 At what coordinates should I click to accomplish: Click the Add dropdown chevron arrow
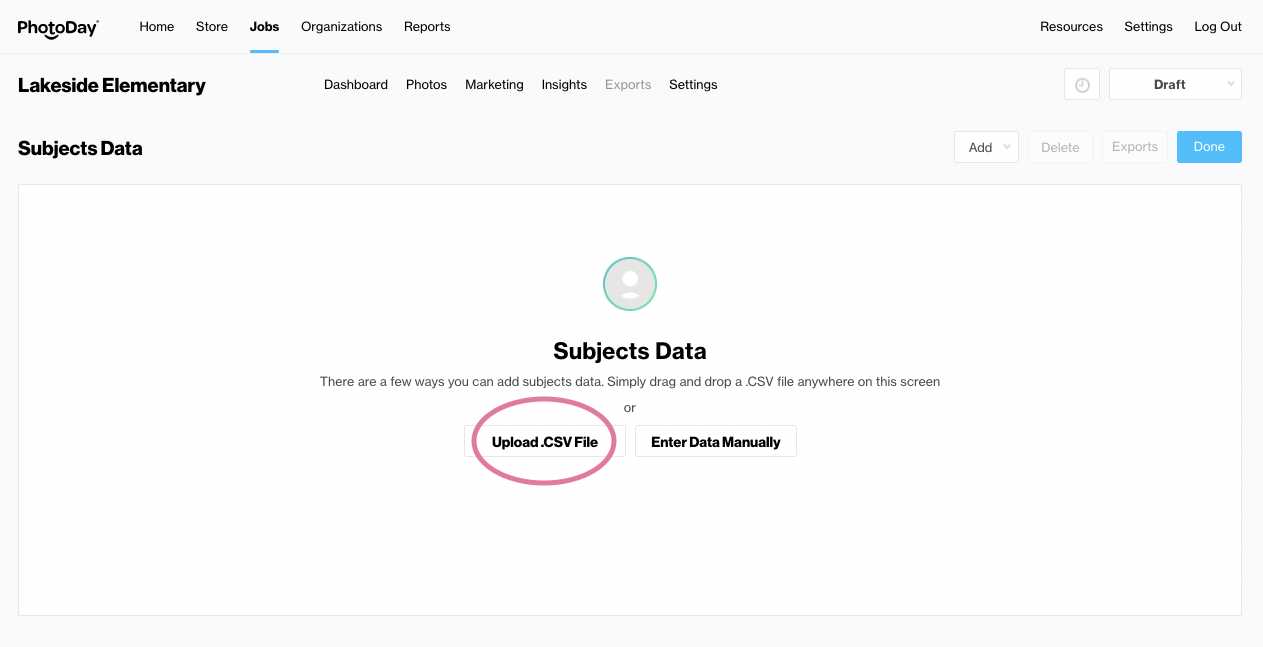1007,147
